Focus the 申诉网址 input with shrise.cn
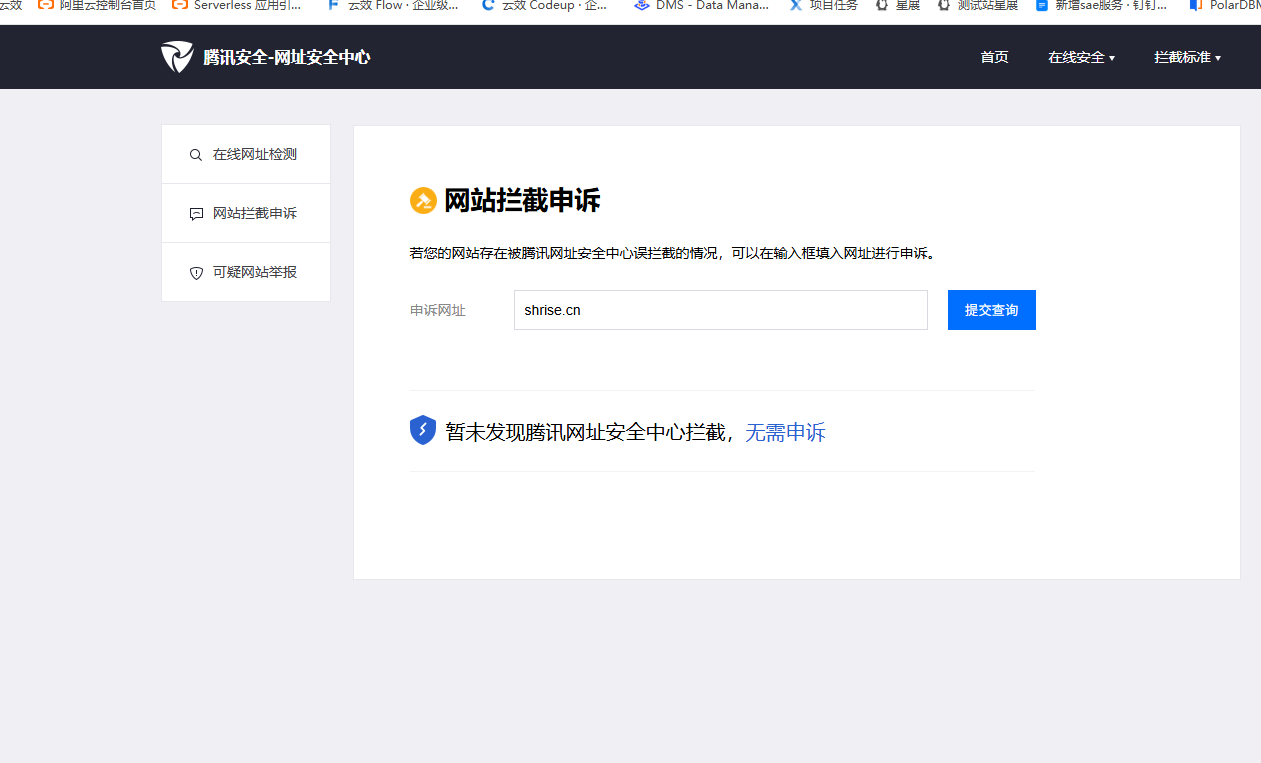 (x=721, y=310)
